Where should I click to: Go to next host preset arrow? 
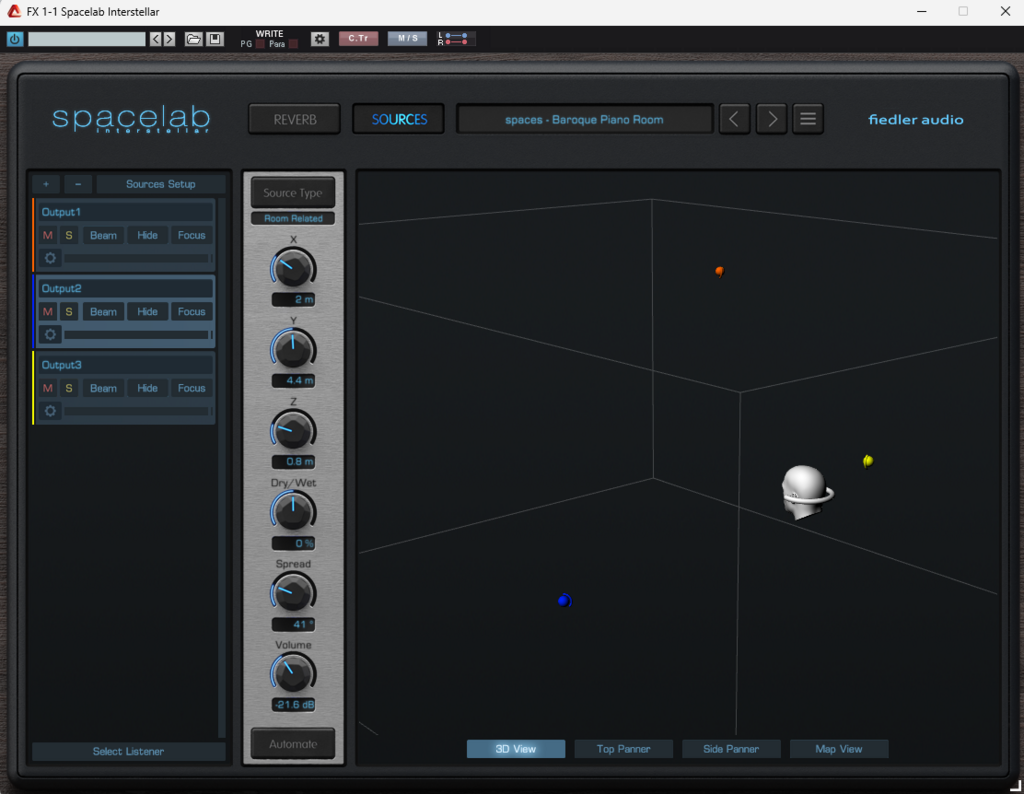click(x=169, y=39)
